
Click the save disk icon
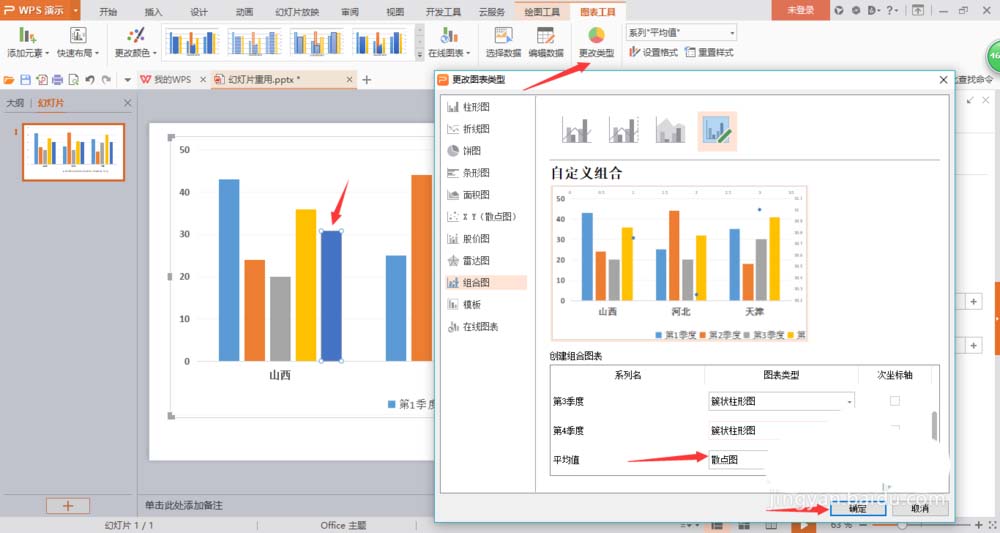[26, 80]
